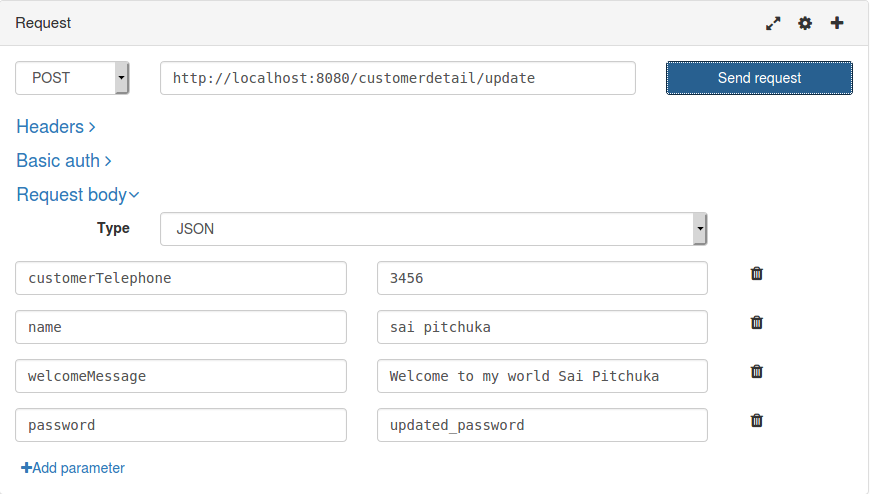Remove the welcomeMessage parameter with trash icon
This screenshot has width=871, height=494.
[x=757, y=371]
